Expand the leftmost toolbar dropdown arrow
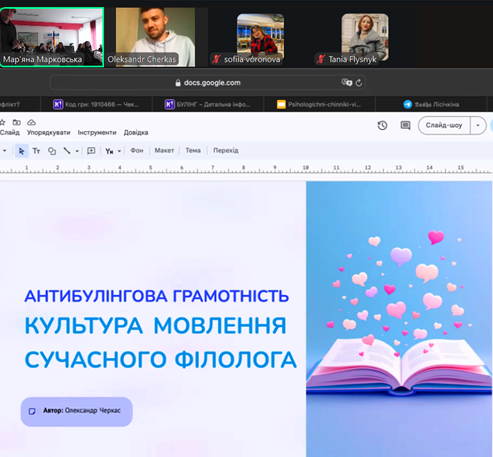The width and height of the screenshot is (493, 457). pos(5,151)
